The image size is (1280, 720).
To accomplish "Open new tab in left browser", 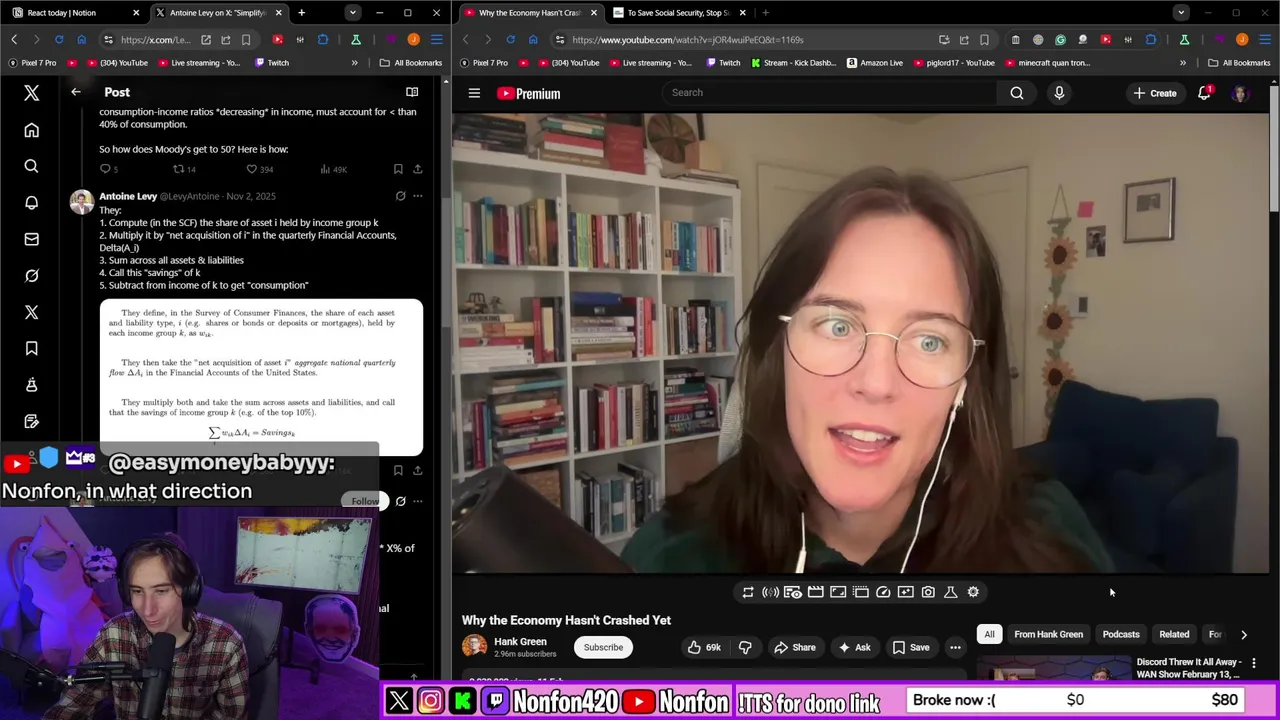I will [x=301, y=13].
